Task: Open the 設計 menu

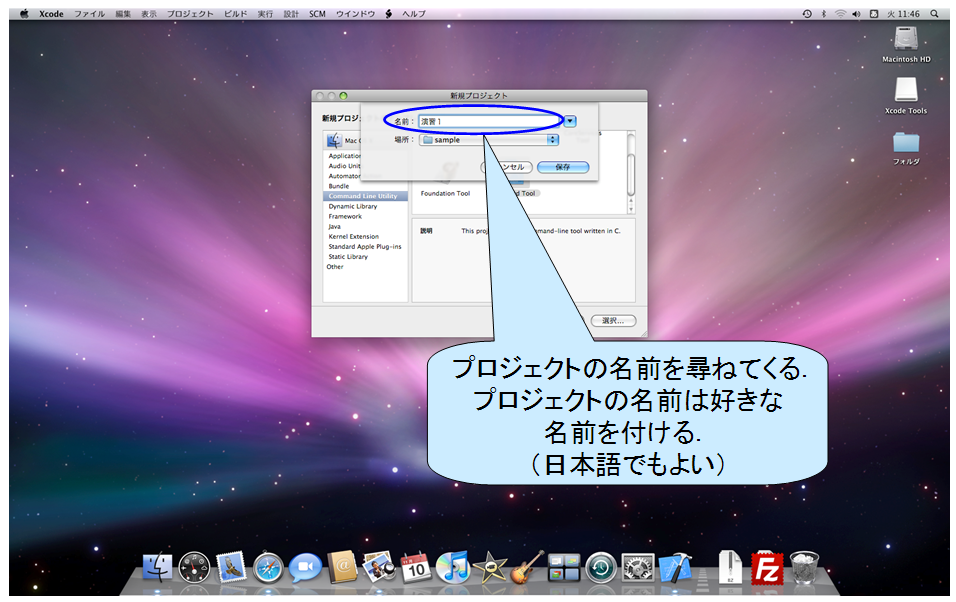Action: [x=291, y=13]
